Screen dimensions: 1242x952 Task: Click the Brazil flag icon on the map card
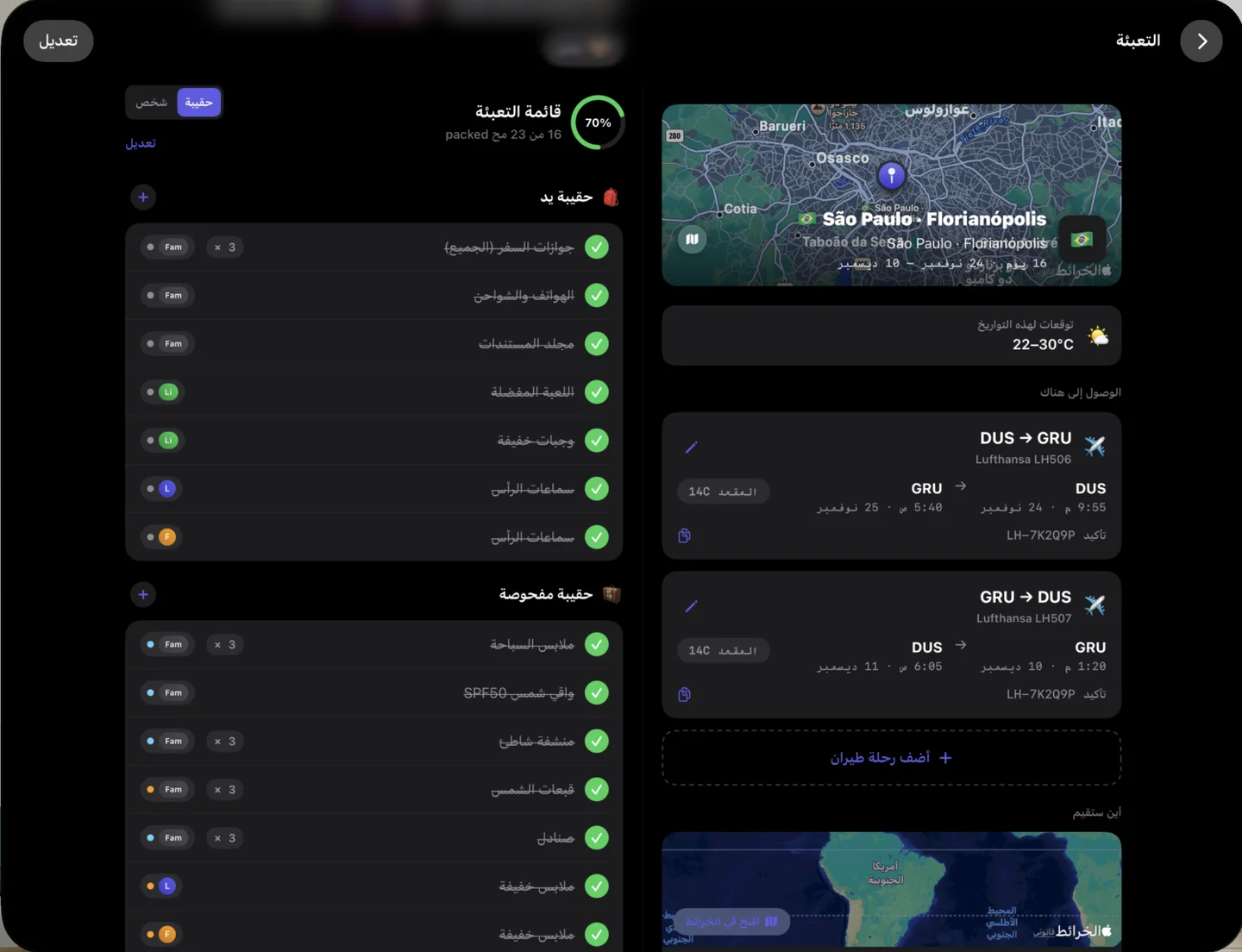tap(1082, 239)
